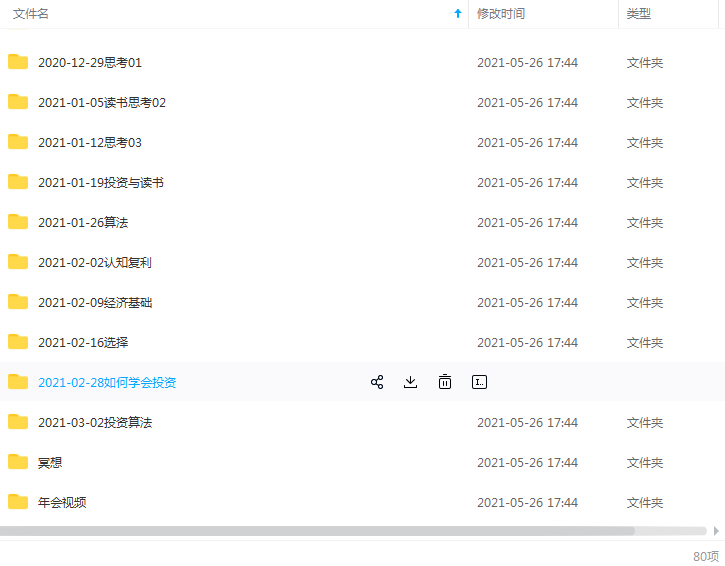Click folder icon of 年会视频
Viewport: 725px width, 566px height.
point(18,502)
